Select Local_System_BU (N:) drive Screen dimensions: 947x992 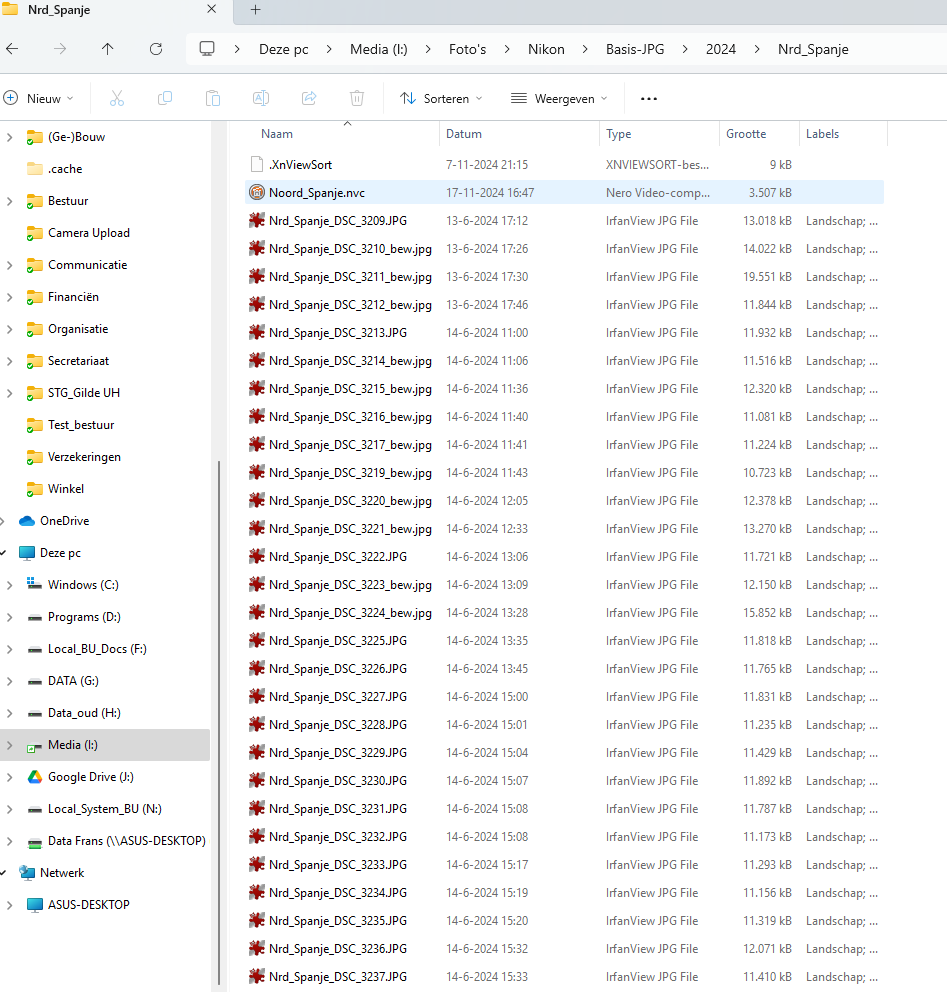(105, 809)
